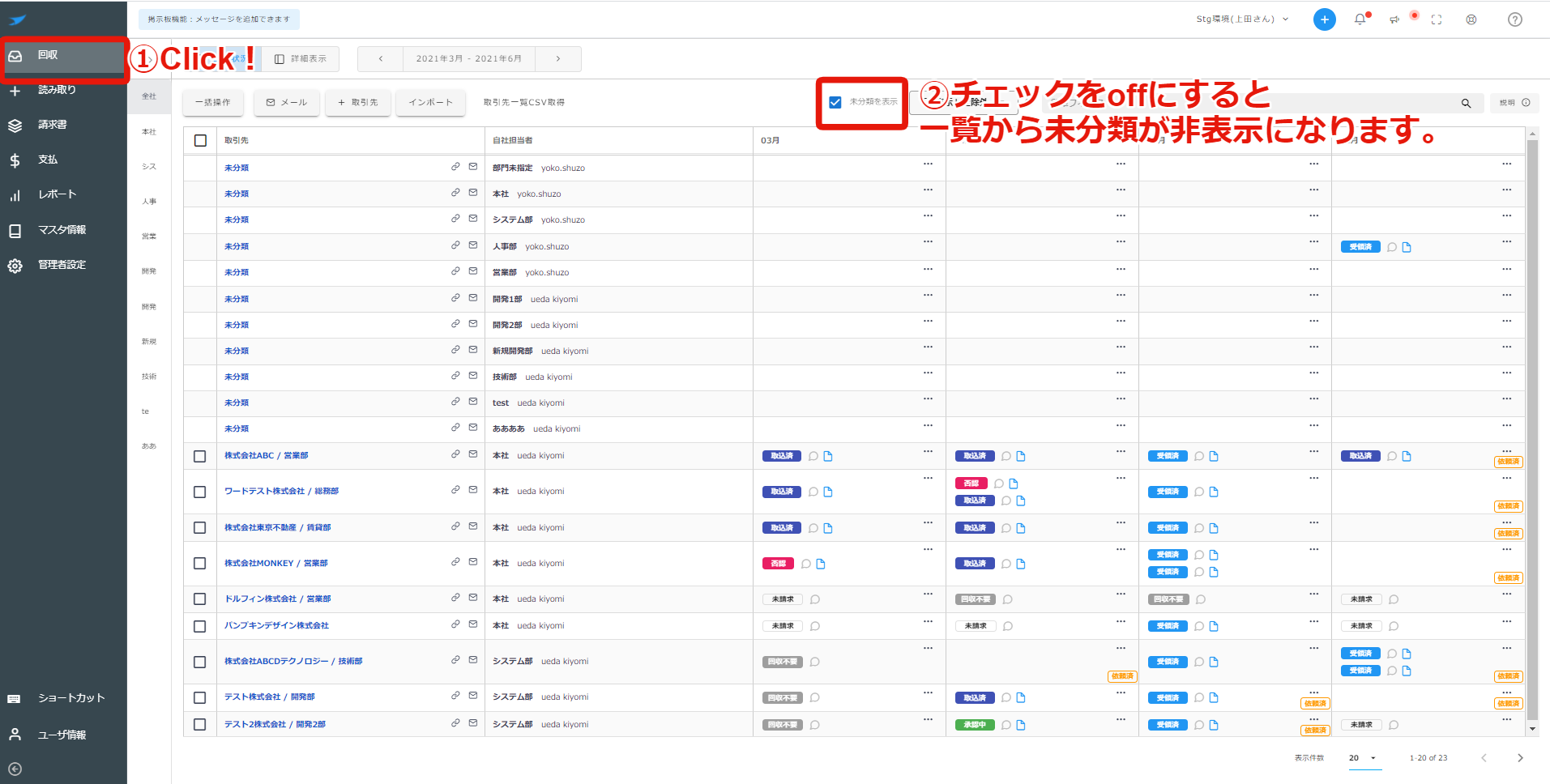This screenshot has height=784, width=1550.
Task: Check the 株式会社ABCDテクノロジー row checkbox
Action: pos(200,662)
